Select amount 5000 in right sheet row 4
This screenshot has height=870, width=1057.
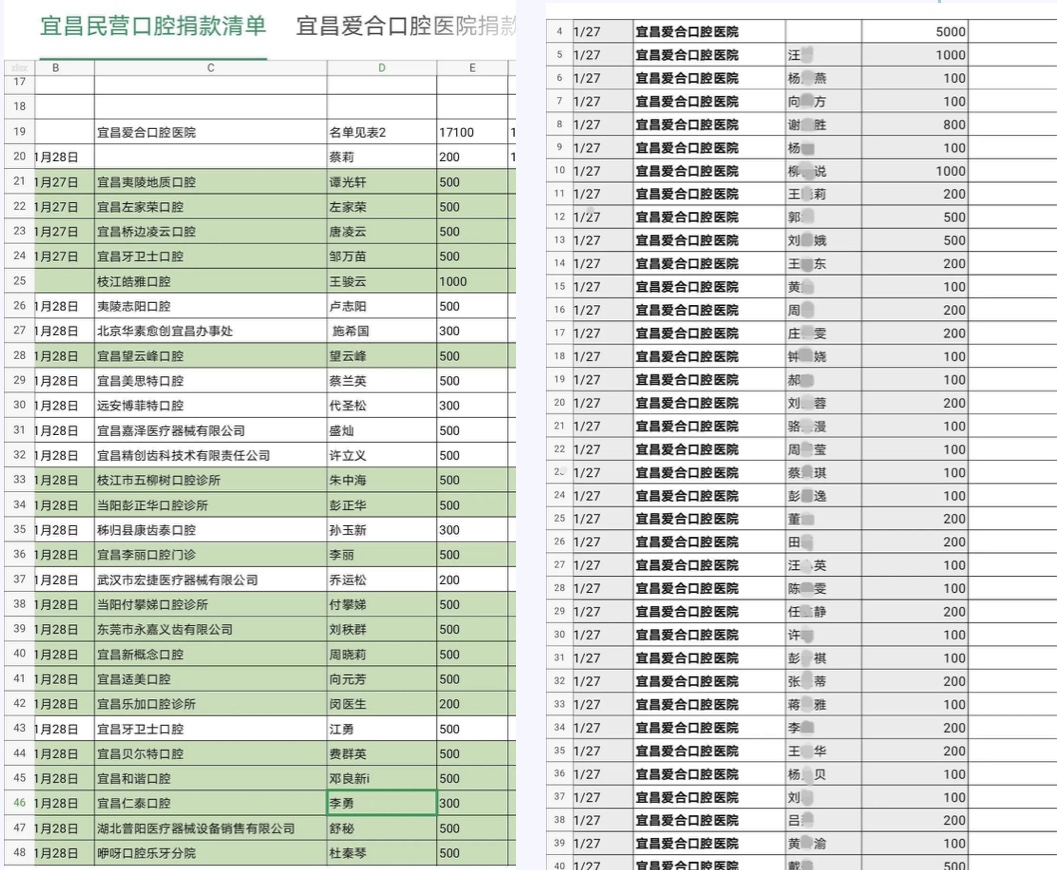(x=915, y=32)
